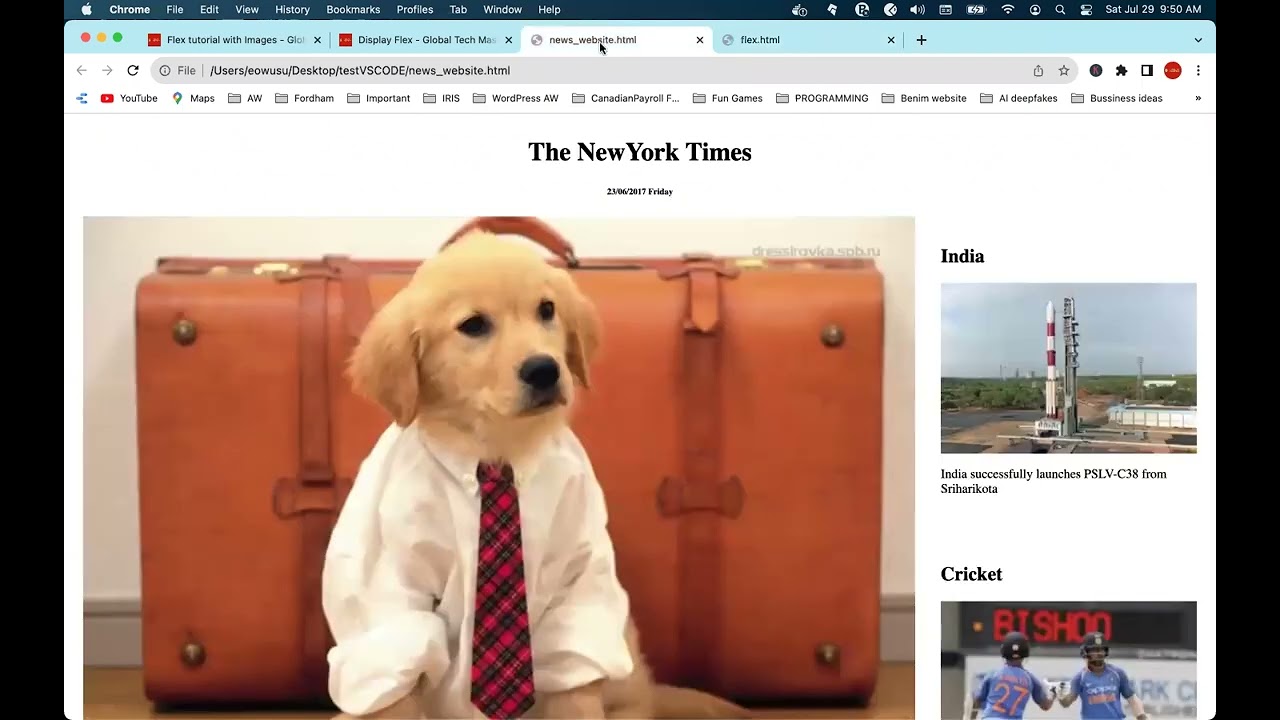Open the bookmarks apps shortcut icon
This screenshot has width=1280, height=720.
tap(82, 98)
